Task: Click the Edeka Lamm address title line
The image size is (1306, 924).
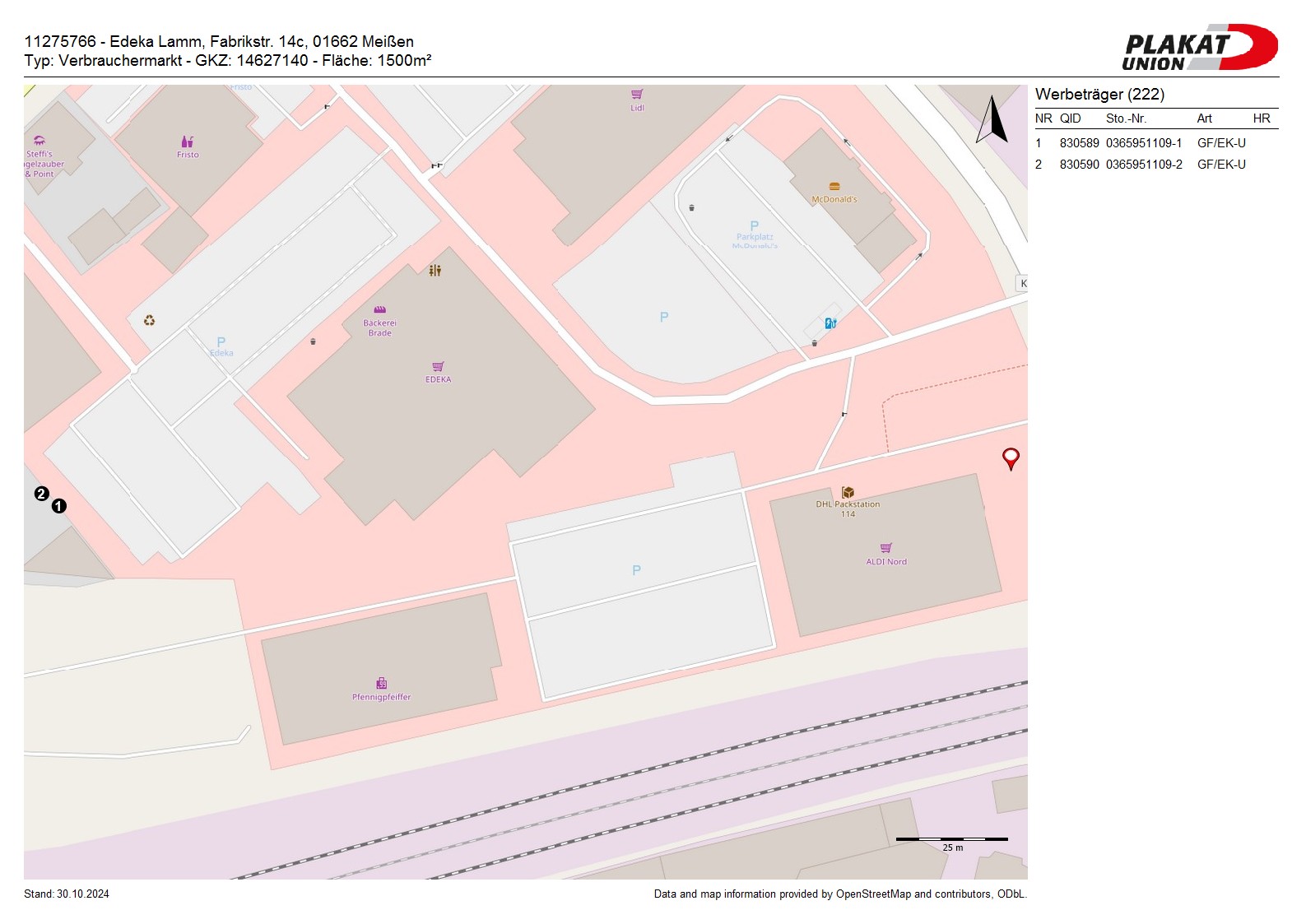Action: tap(219, 41)
